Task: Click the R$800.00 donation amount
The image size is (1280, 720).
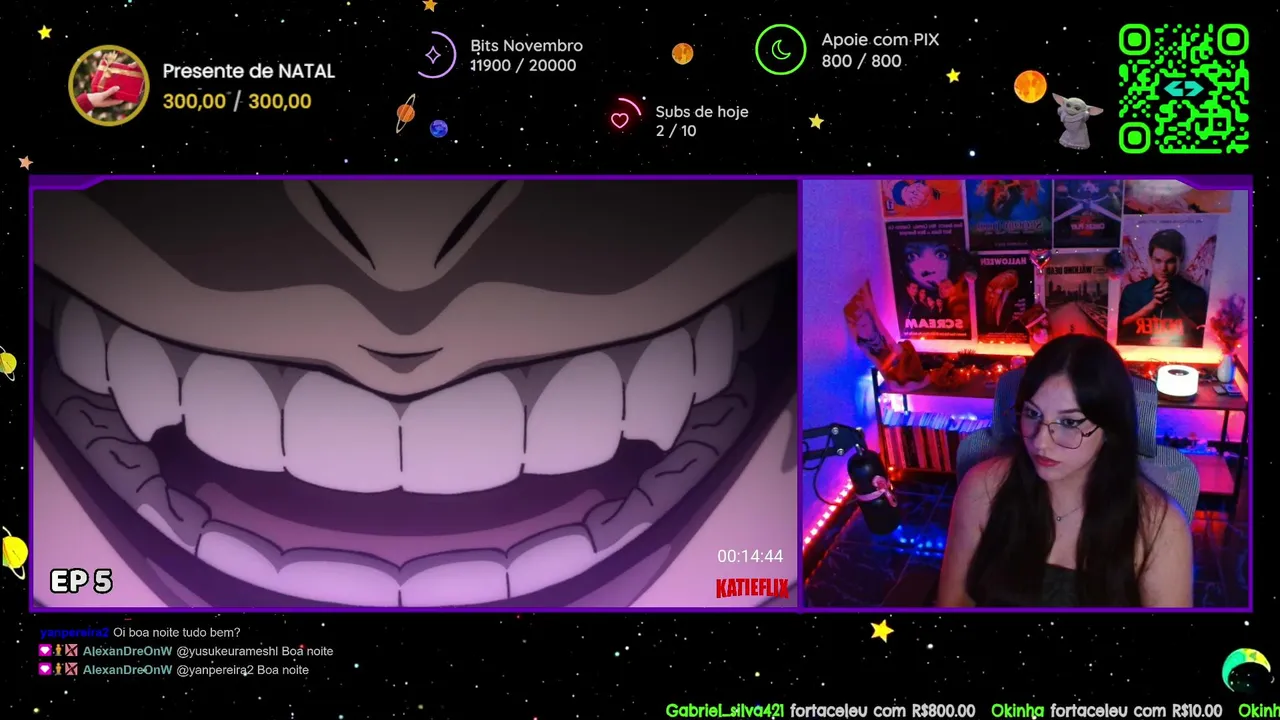Action: (x=943, y=711)
